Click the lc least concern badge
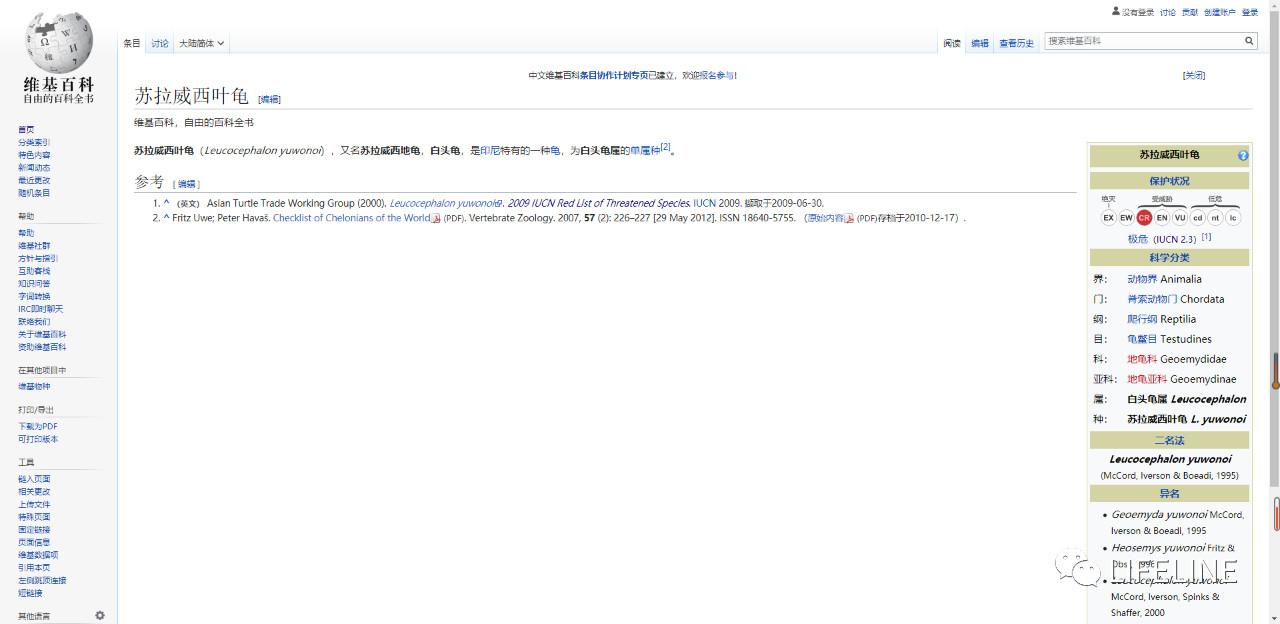 (x=1233, y=217)
